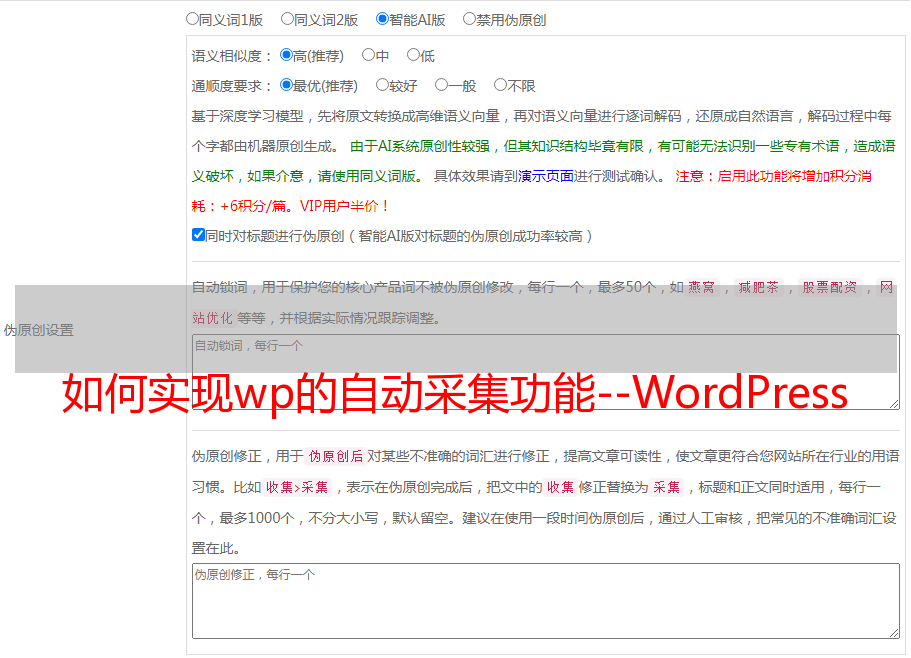Click the 股票配资 example keyword
This screenshot has width=911, height=658.
pos(830,287)
